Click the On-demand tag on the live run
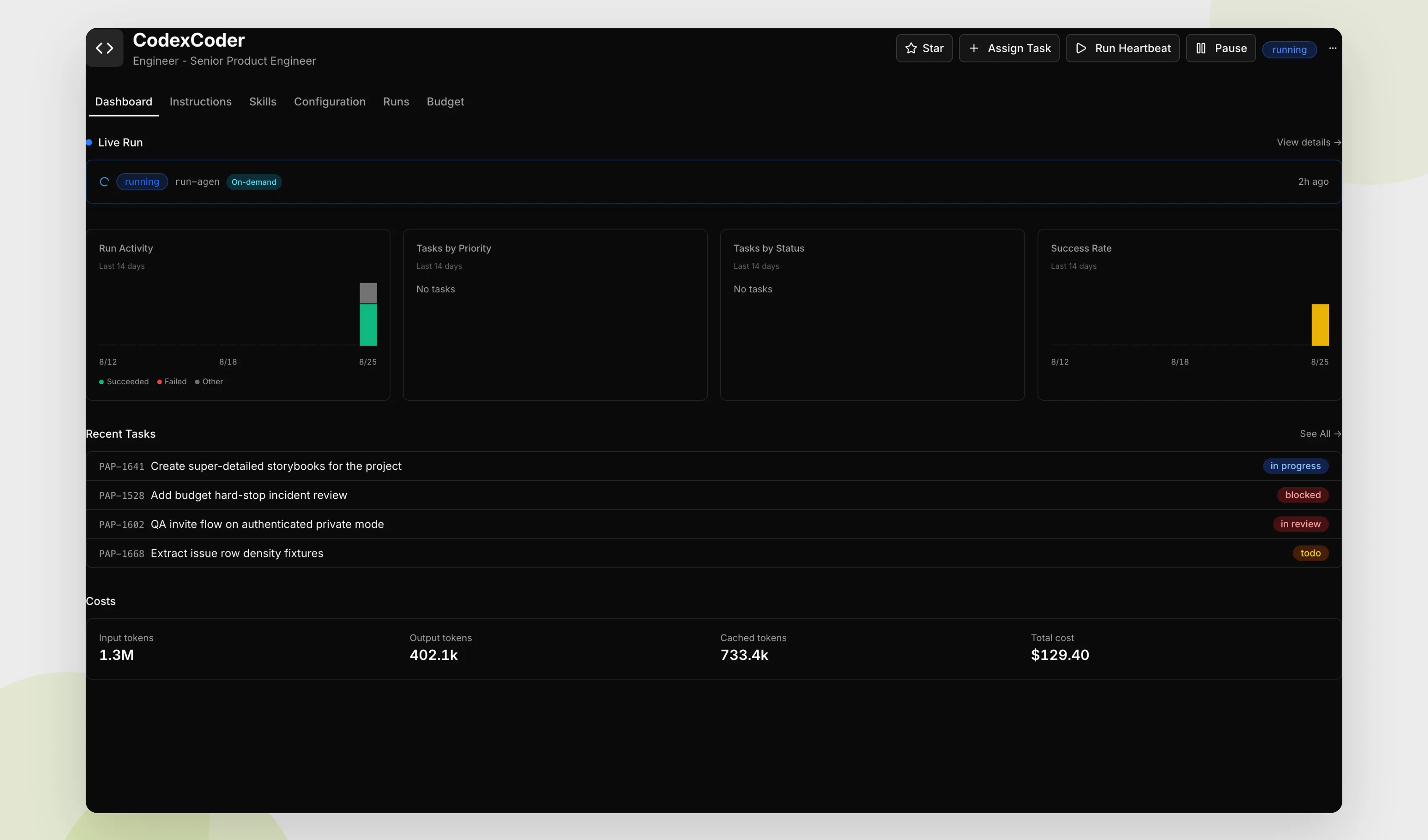1428x840 pixels. pyautogui.click(x=254, y=182)
